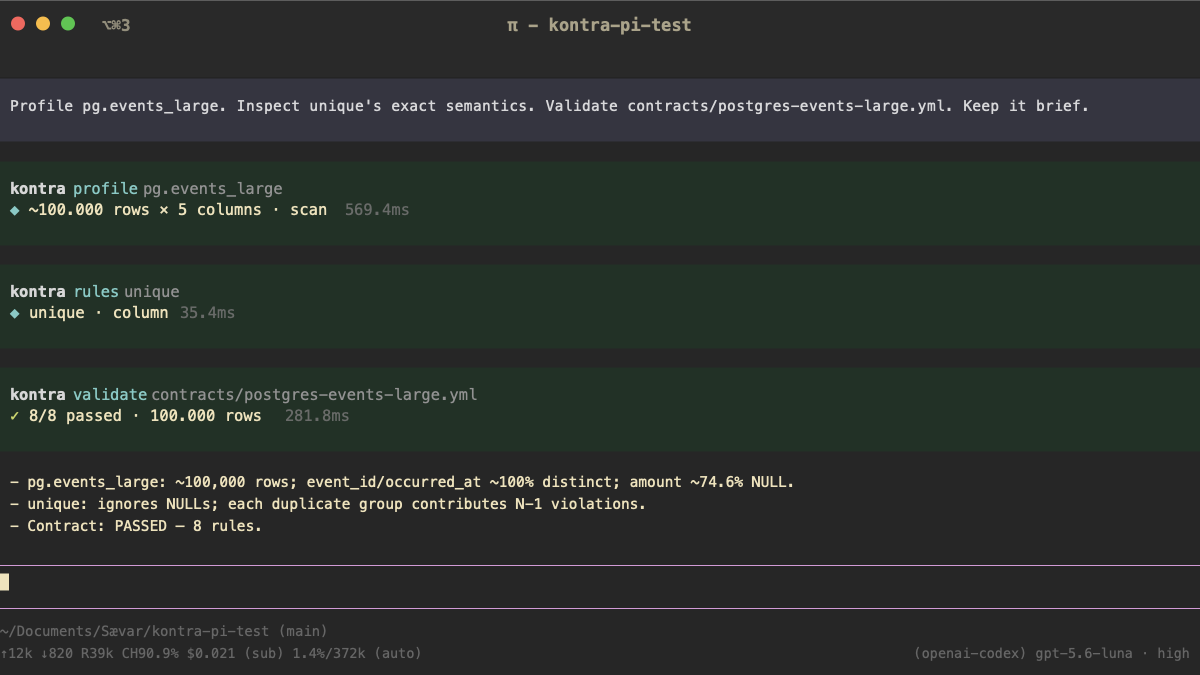This screenshot has width=1200, height=675.
Task: Click the path '~/Documents/Sævar/kontra-pi-test (main)'
Action: click(164, 631)
